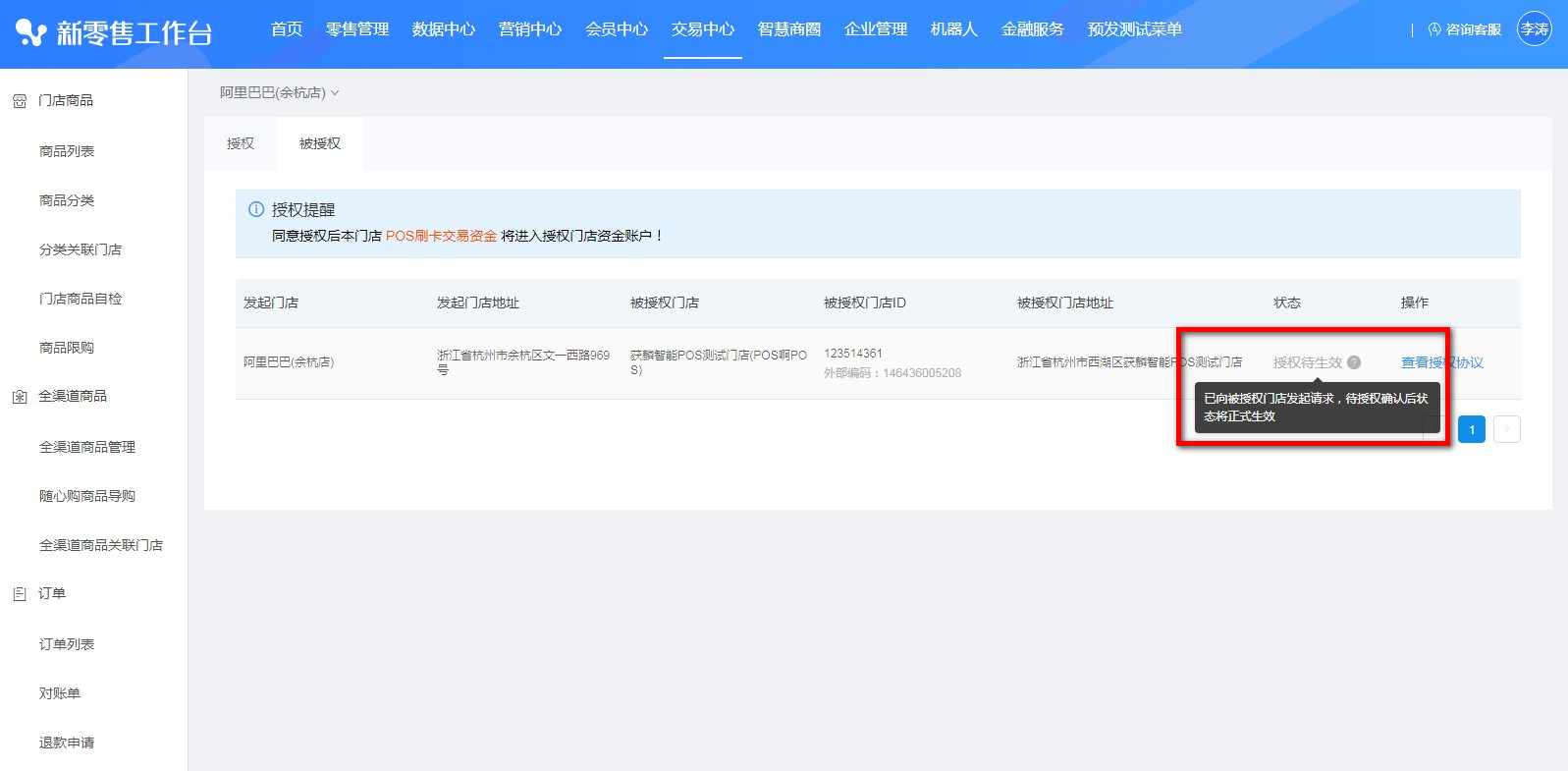The image size is (1568, 771).
Task: Open 全渠道商品关联门店 in the sidebar
Action: [x=101, y=545]
